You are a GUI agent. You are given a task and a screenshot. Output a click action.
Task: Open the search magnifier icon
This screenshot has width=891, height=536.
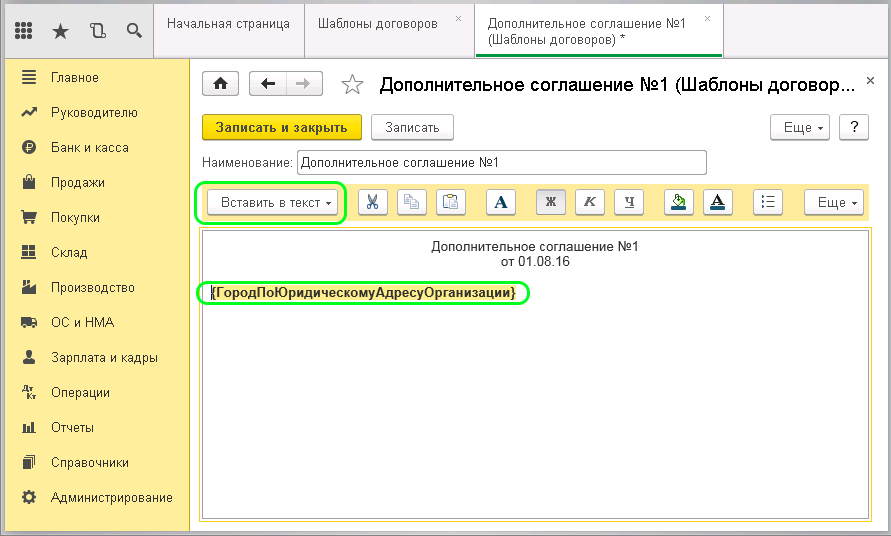(134, 31)
